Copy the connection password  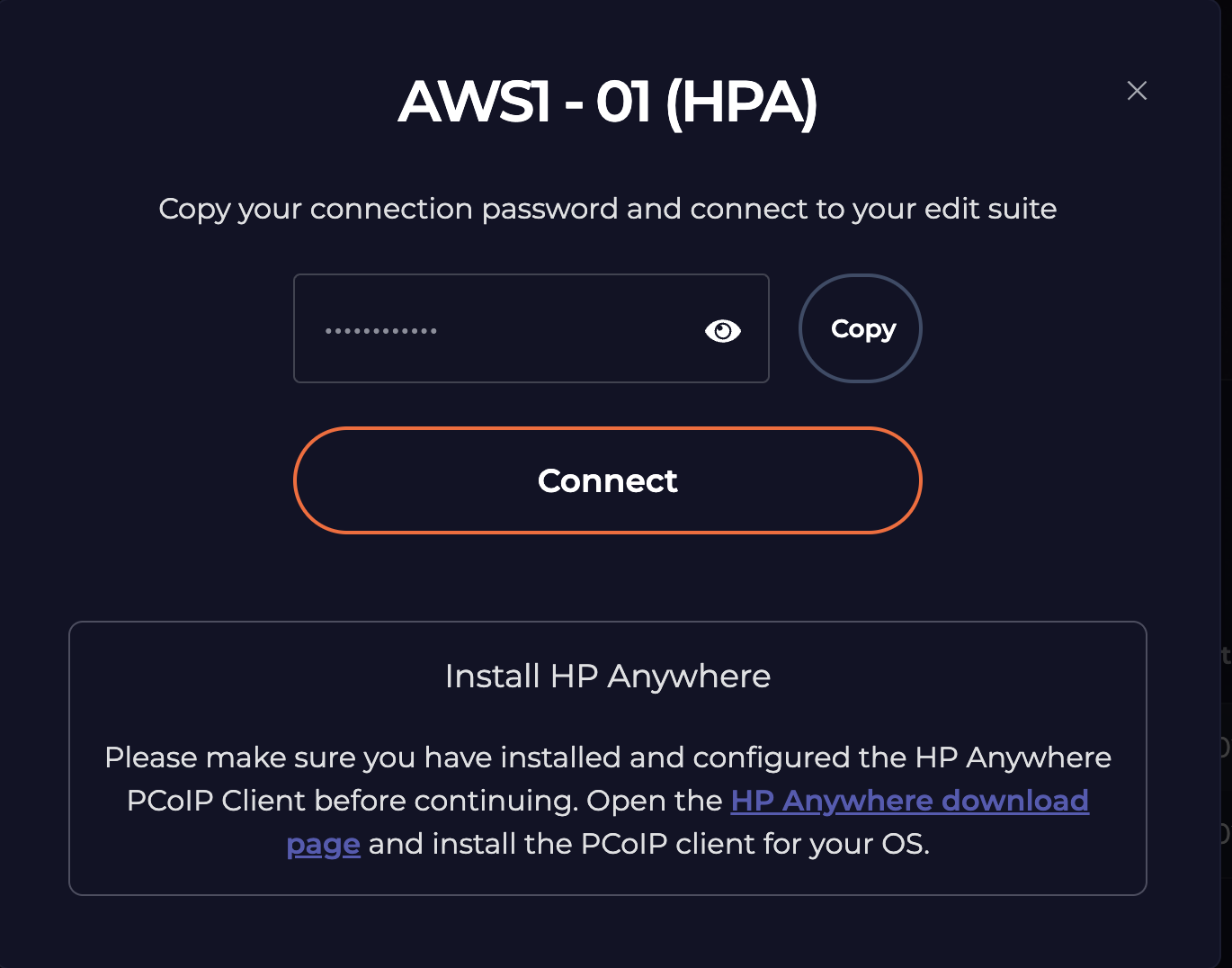(861, 328)
